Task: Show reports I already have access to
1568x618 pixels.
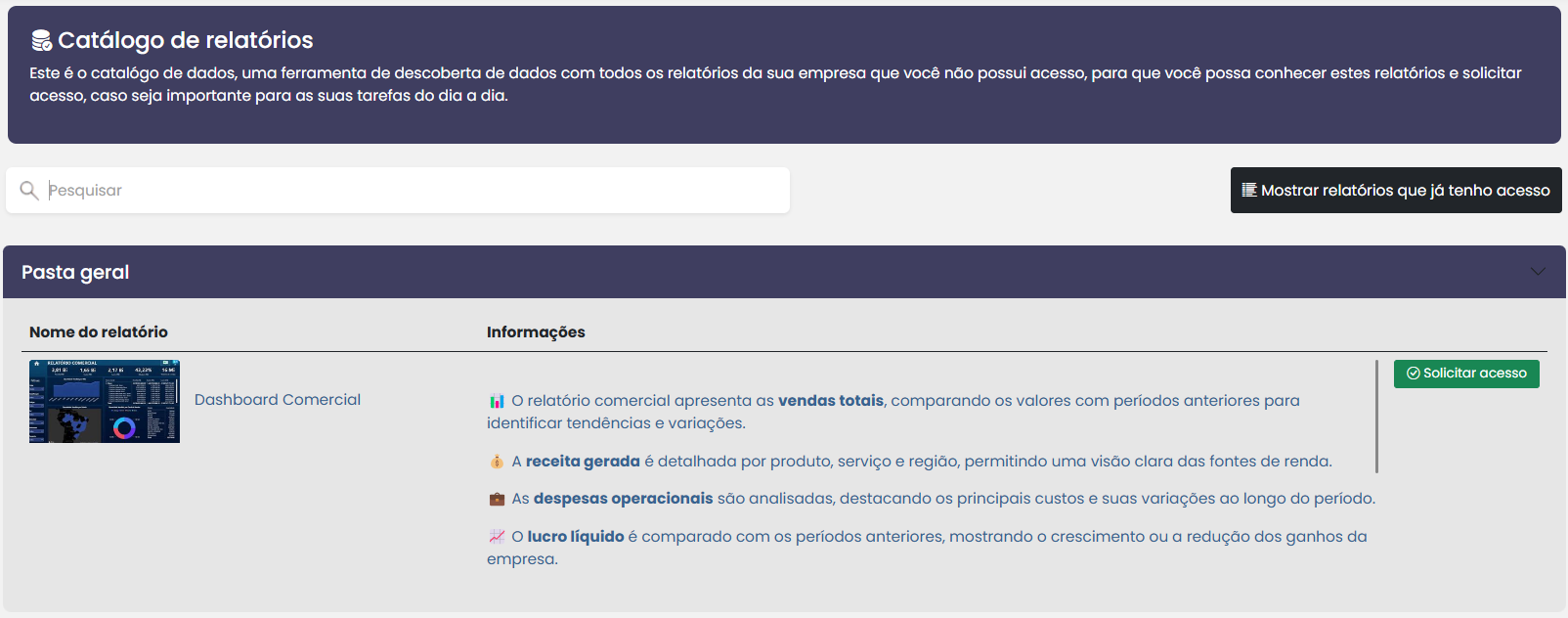Action: click(1395, 191)
